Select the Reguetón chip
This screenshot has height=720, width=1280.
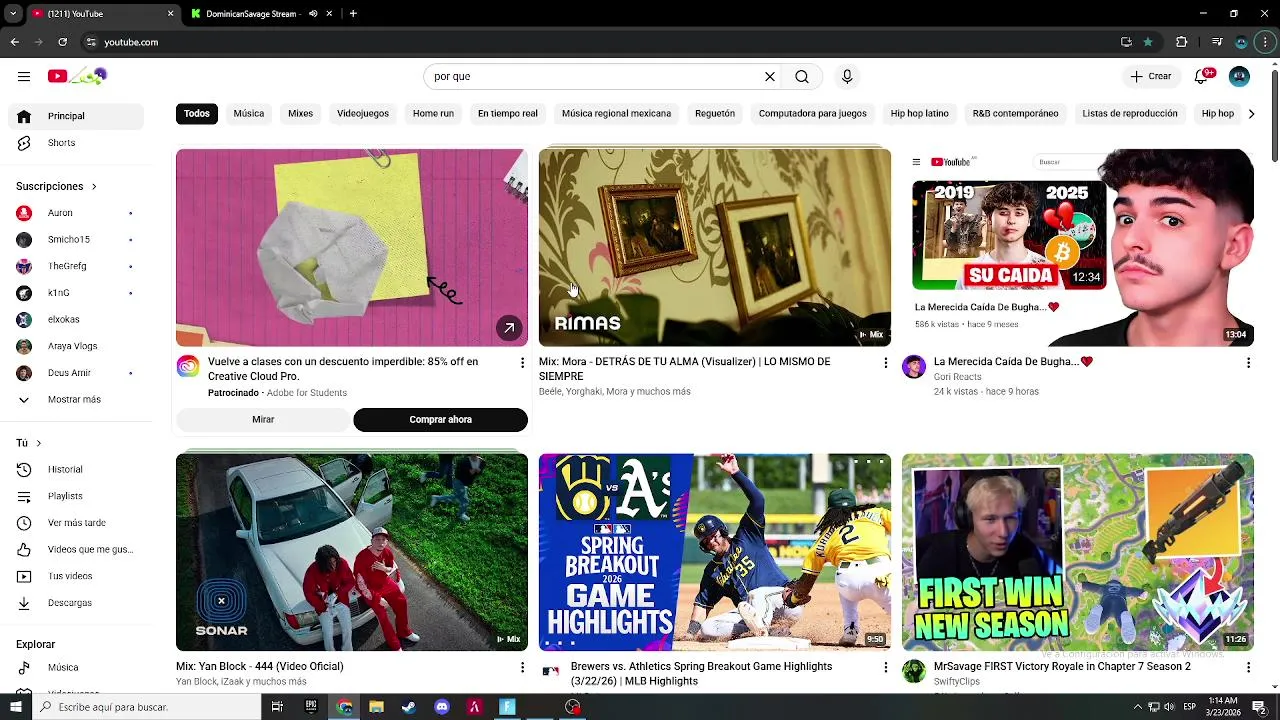[715, 113]
